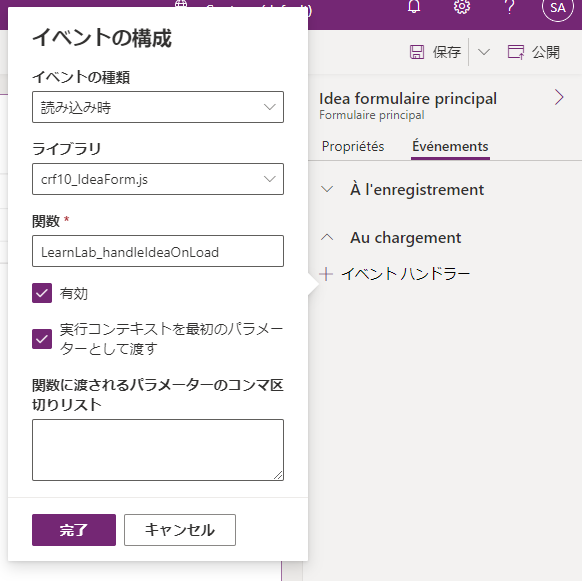
Task: Click the help question mark icon
Action: [510, 6]
